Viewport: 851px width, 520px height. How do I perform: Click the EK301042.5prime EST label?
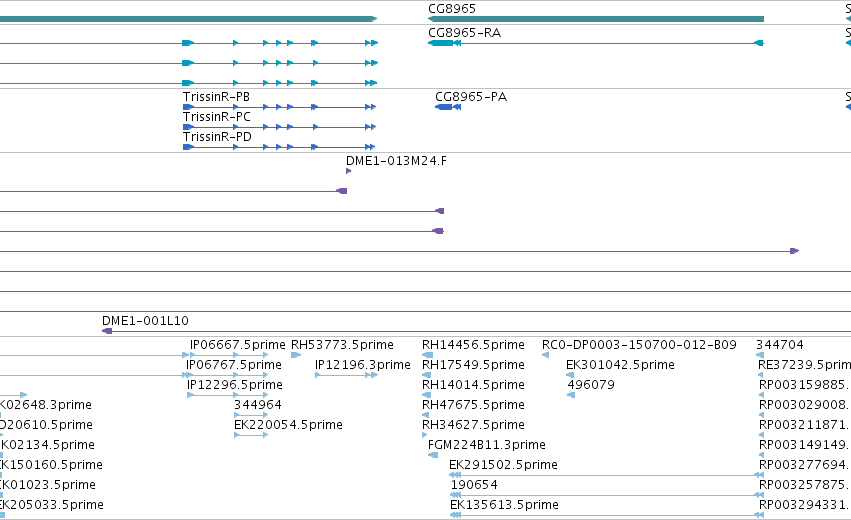pyautogui.click(x=620, y=365)
